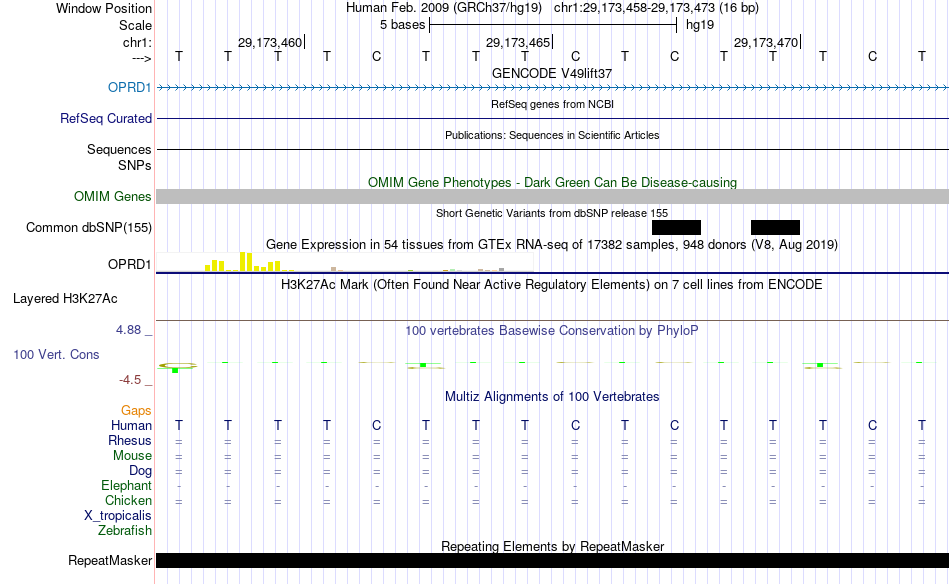Click the orange Gaps label
This screenshot has width=950, height=584.
pyautogui.click(x=136, y=410)
